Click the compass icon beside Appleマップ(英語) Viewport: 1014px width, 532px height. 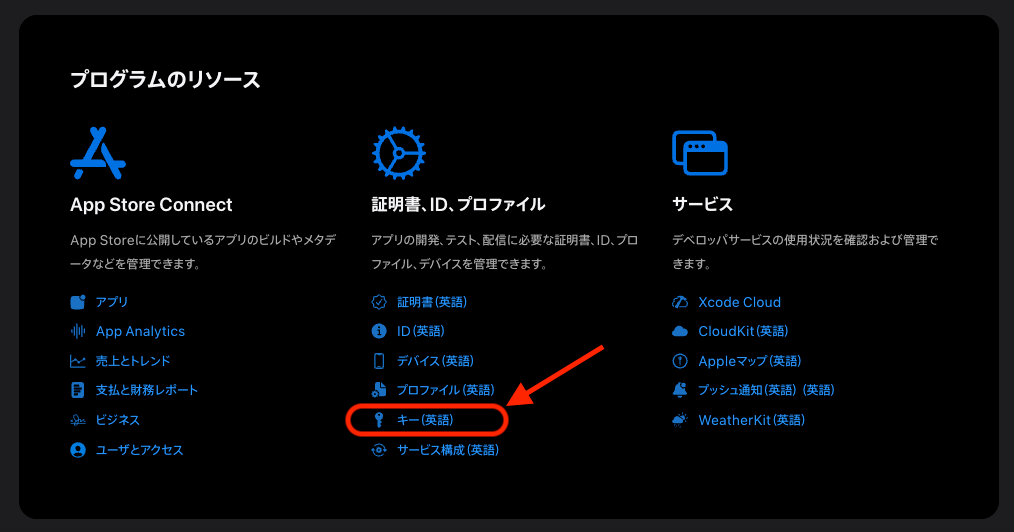680,361
